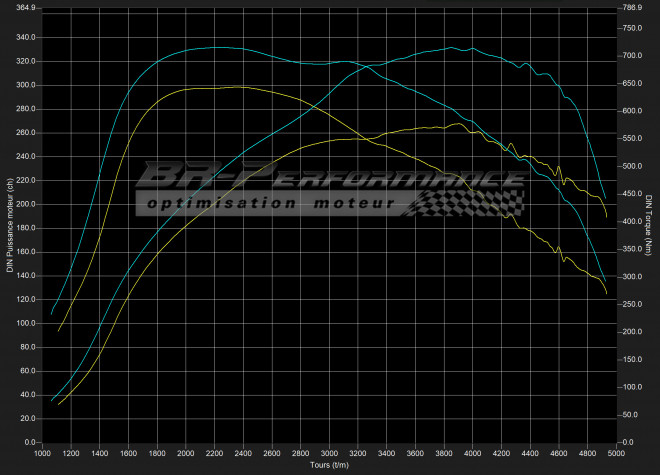The height and width of the screenshot is (475, 660).
Task: Click the 340.0 label on the power axis
Action: click(24, 37)
